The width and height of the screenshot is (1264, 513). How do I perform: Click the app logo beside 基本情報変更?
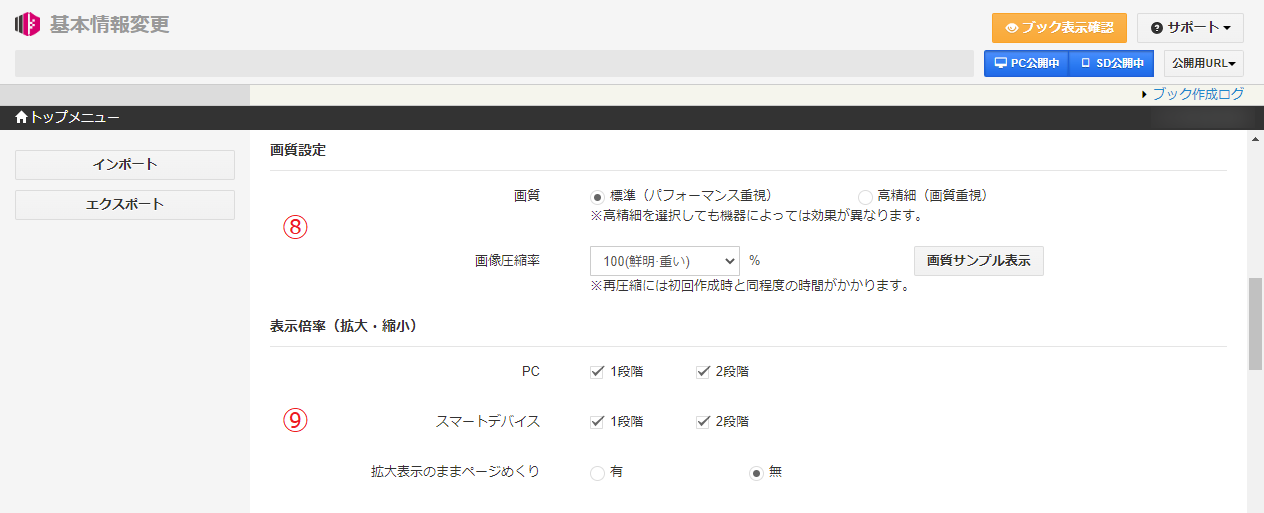pyautogui.click(x=28, y=24)
